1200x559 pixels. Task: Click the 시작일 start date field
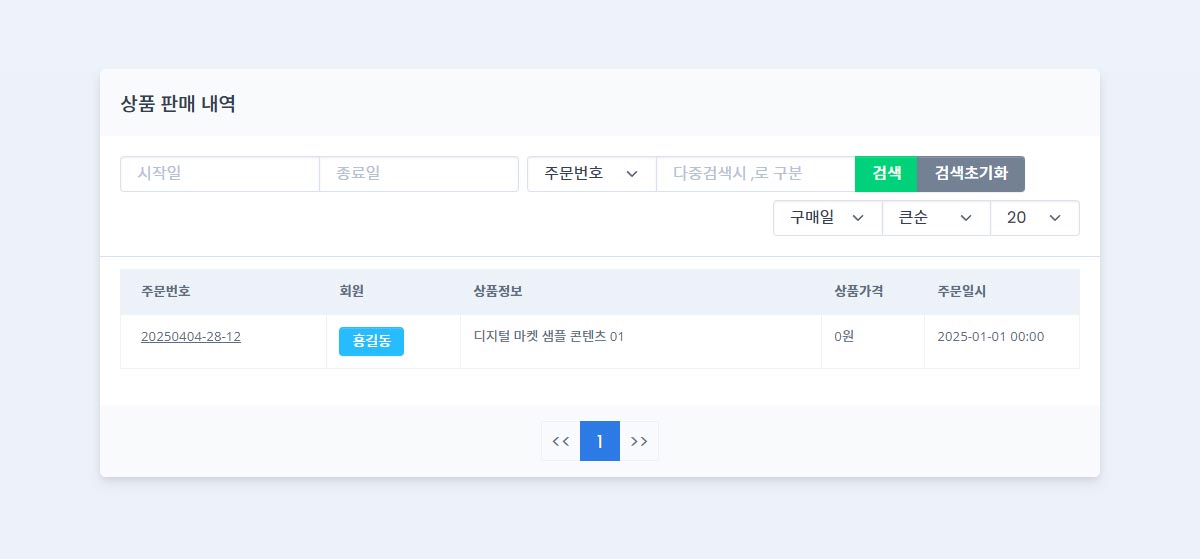(220, 174)
